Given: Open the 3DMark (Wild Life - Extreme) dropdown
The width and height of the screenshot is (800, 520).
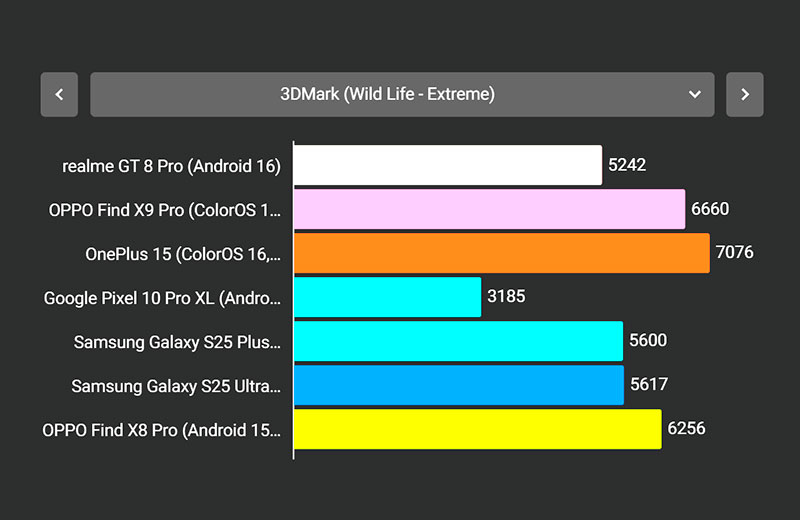Looking at the screenshot, I should 387,95.
